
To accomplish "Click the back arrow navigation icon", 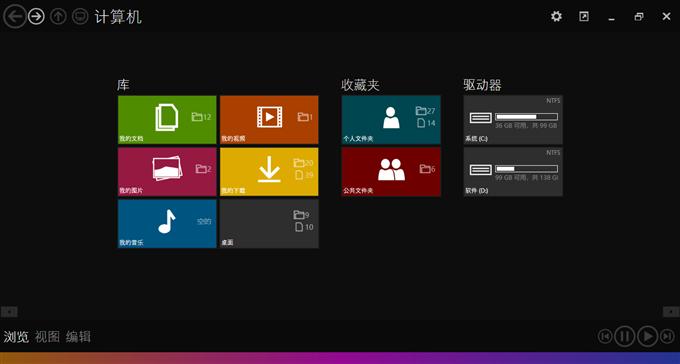I will pos(15,16).
